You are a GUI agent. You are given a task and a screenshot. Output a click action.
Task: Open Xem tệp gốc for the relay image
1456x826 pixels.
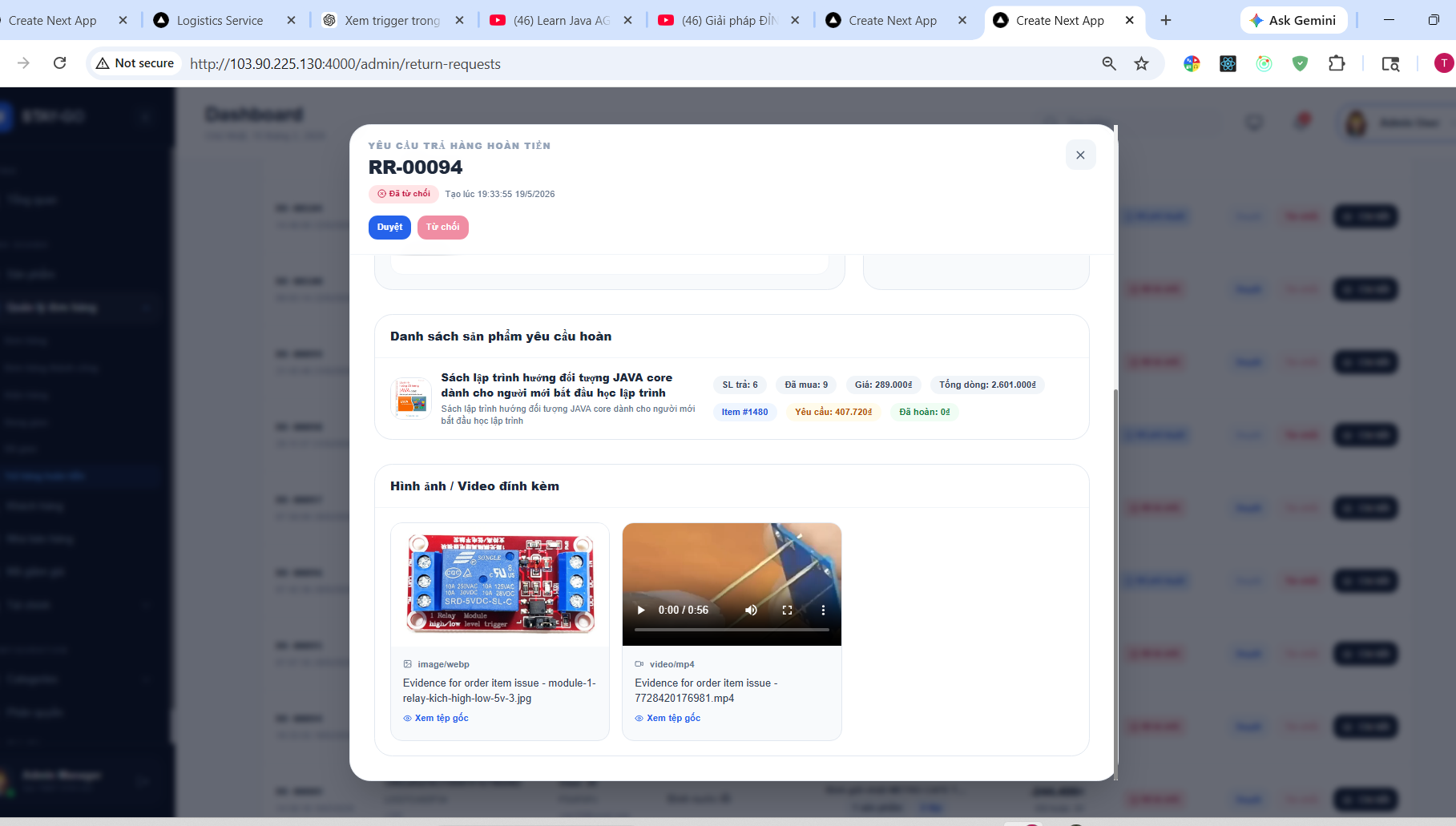point(436,718)
